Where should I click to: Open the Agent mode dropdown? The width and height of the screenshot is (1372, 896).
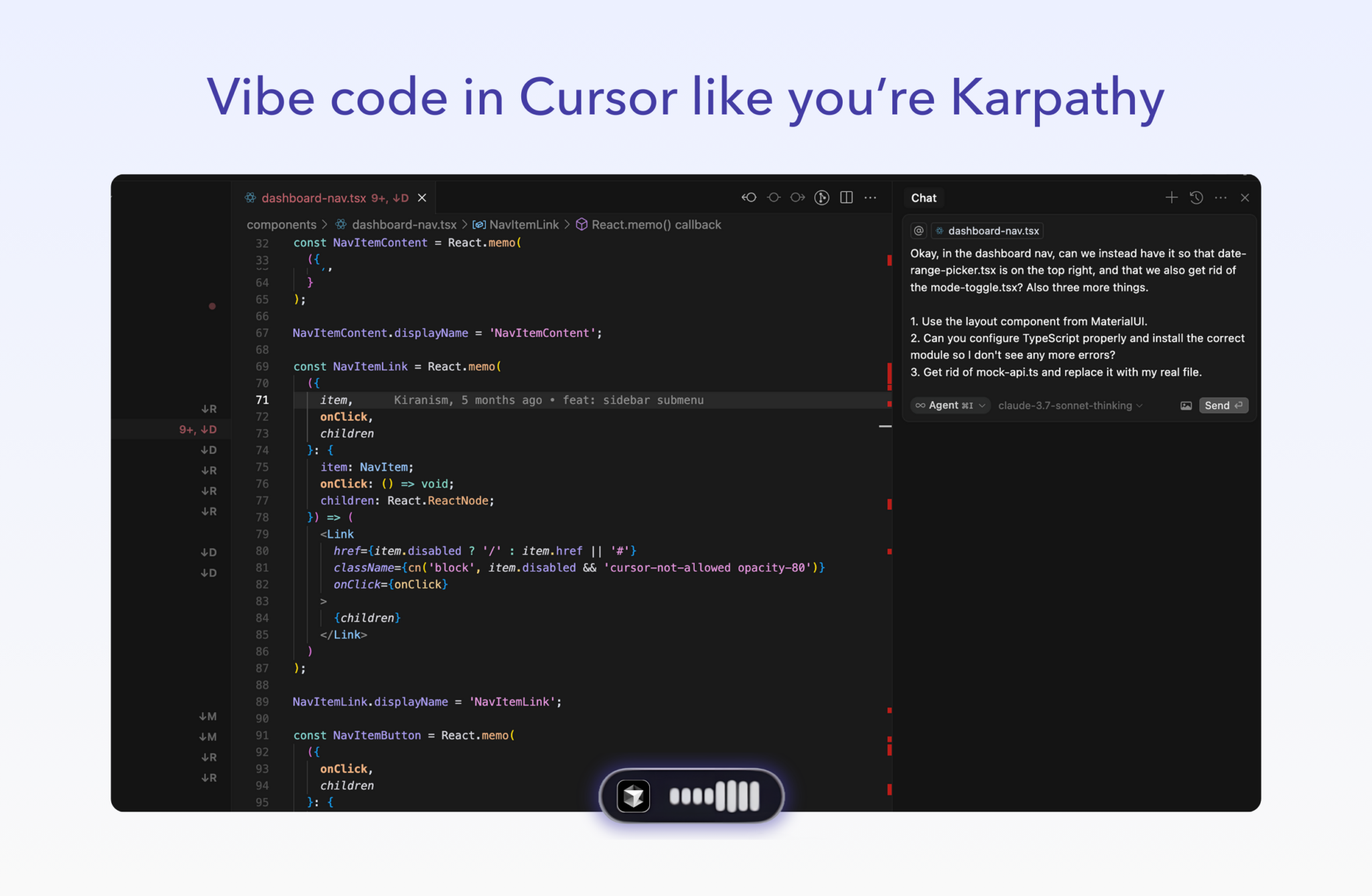tap(950, 406)
